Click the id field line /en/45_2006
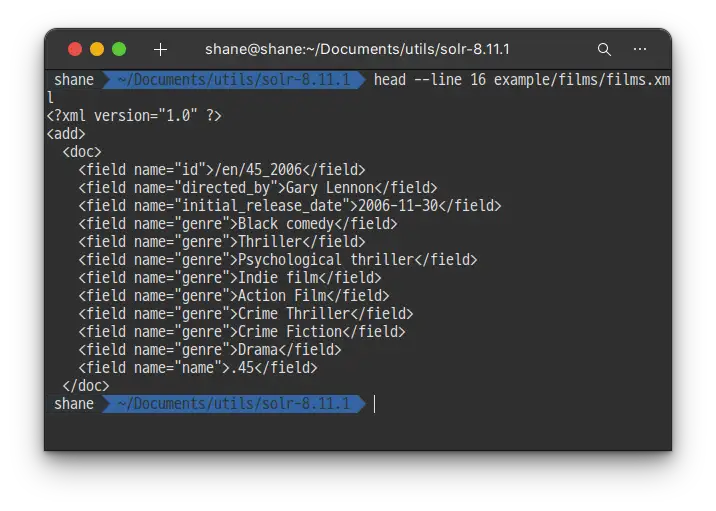This screenshot has width=716, height=511. click(x=222, y=170)
